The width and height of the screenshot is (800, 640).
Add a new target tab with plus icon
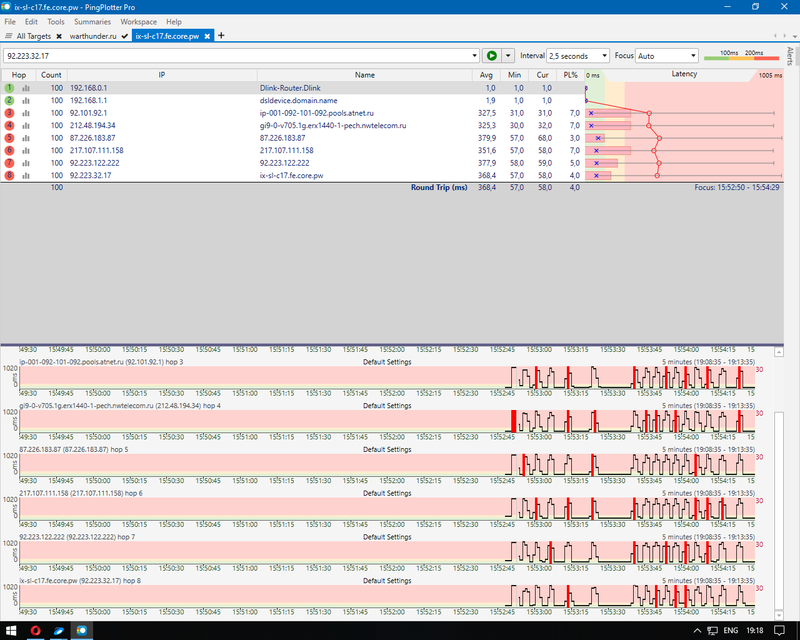coord(221,36)
